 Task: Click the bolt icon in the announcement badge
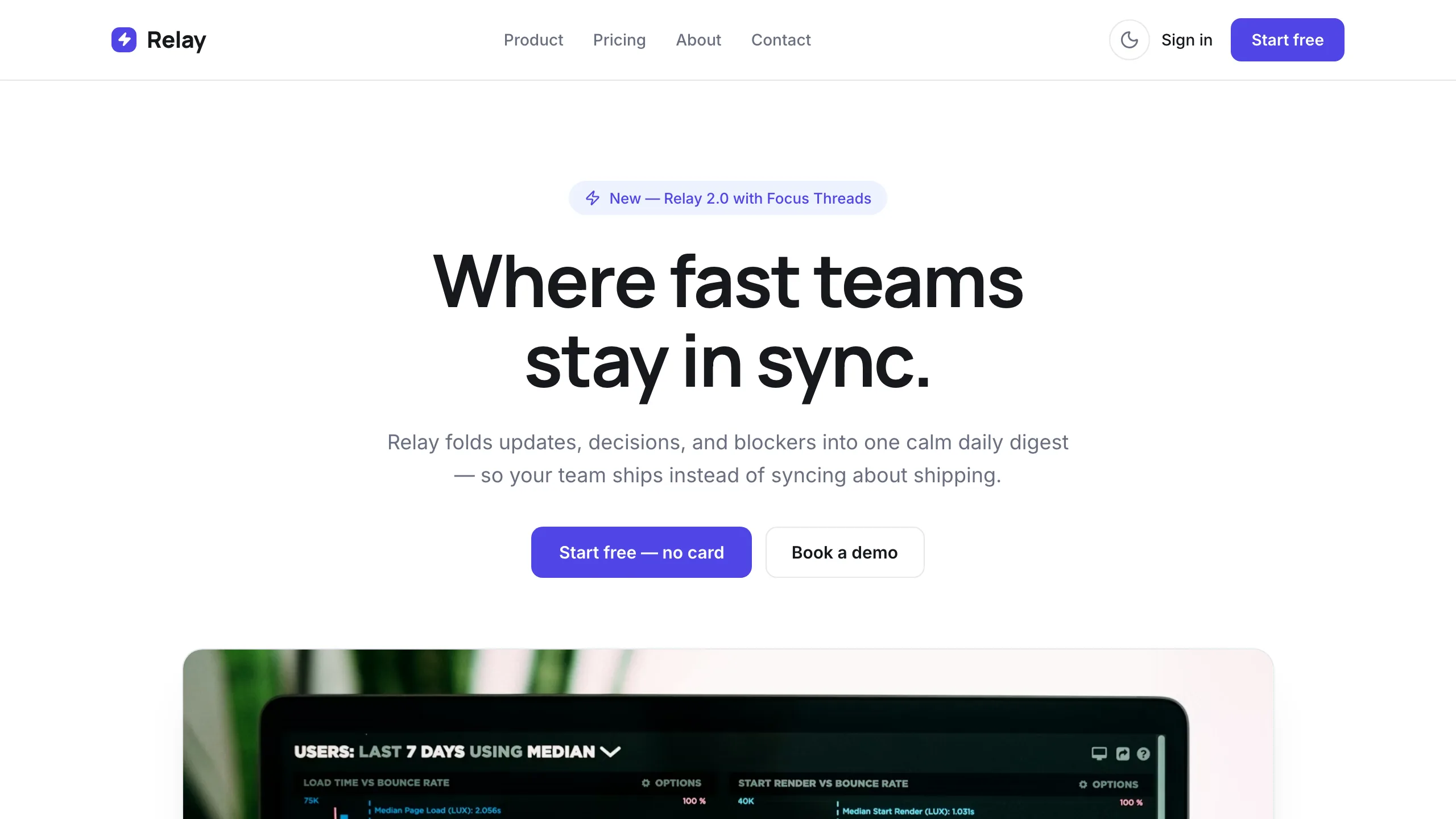(593, 198)
